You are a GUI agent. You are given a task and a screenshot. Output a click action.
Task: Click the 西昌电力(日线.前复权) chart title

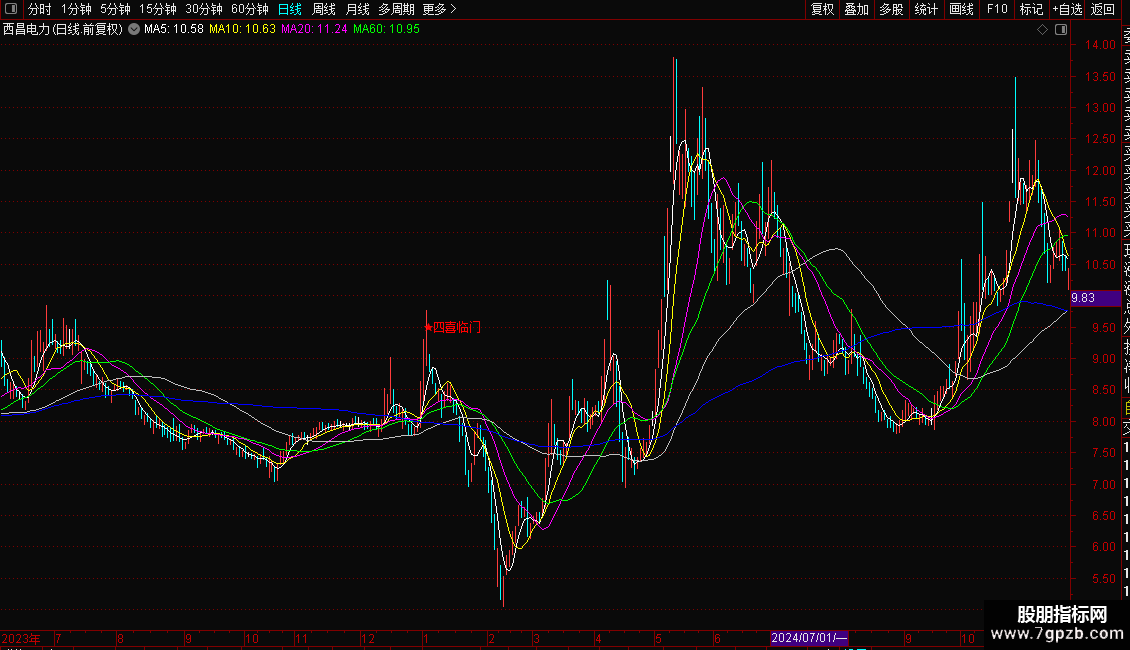pos(63,30)
